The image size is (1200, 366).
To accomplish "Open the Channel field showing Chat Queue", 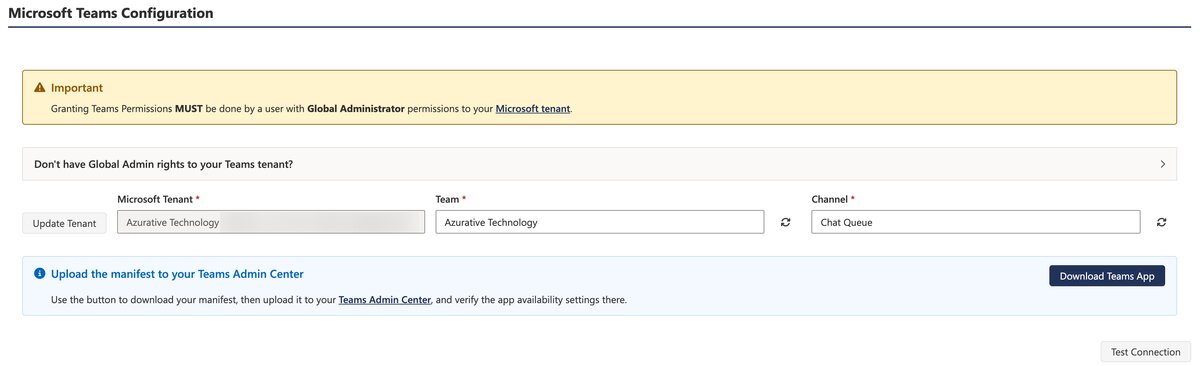I will (x=975, y=222).
